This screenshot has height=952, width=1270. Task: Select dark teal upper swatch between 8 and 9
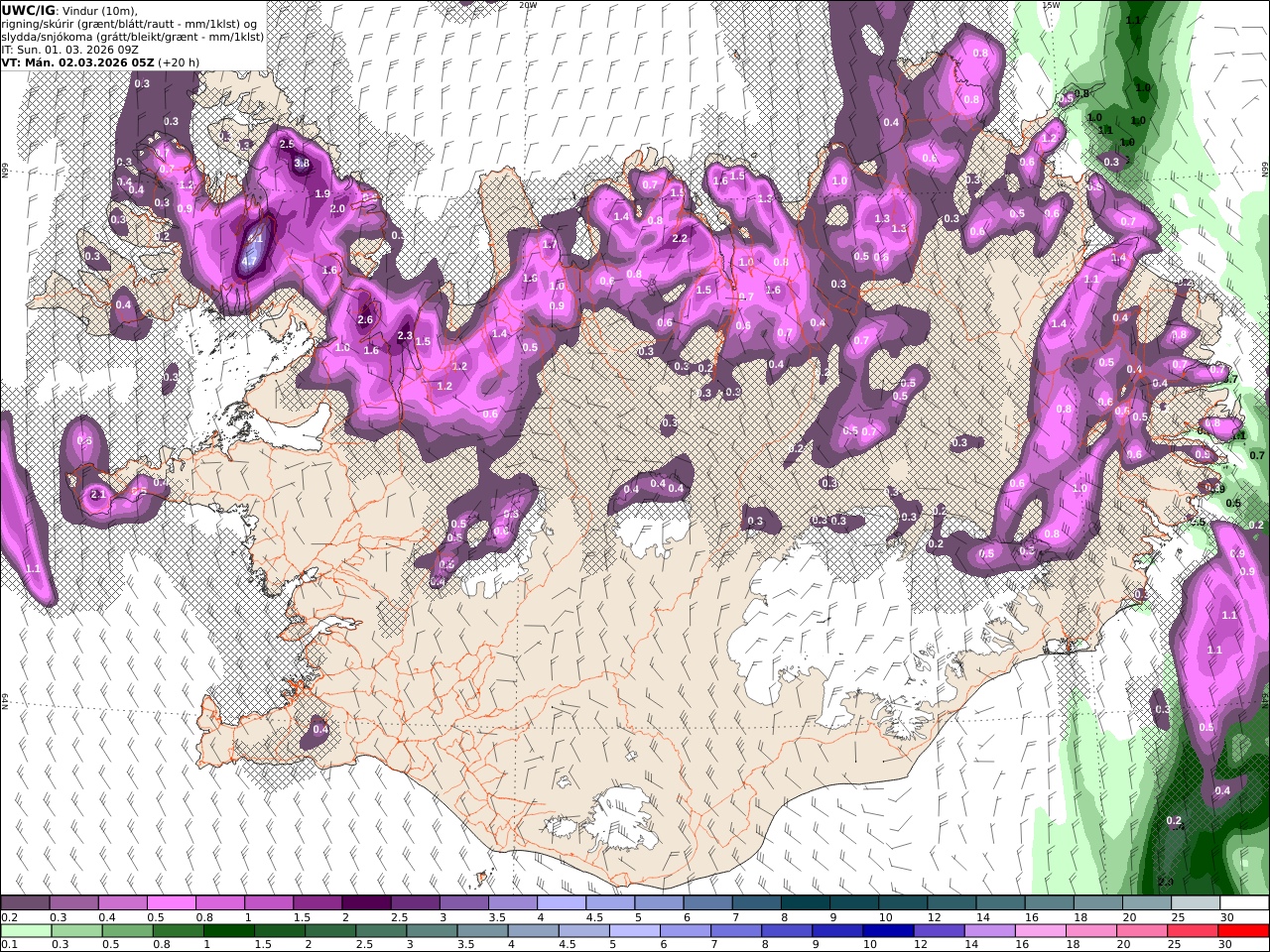click(x=806, y=903)
